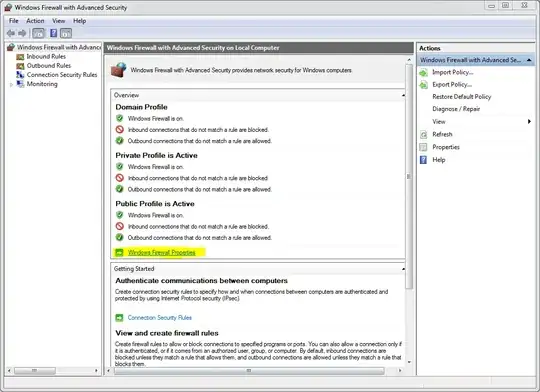This screenshot has width=540, height=392.
Task: Choose Export Policy in the Actions pane
Action: pos(452,85)
